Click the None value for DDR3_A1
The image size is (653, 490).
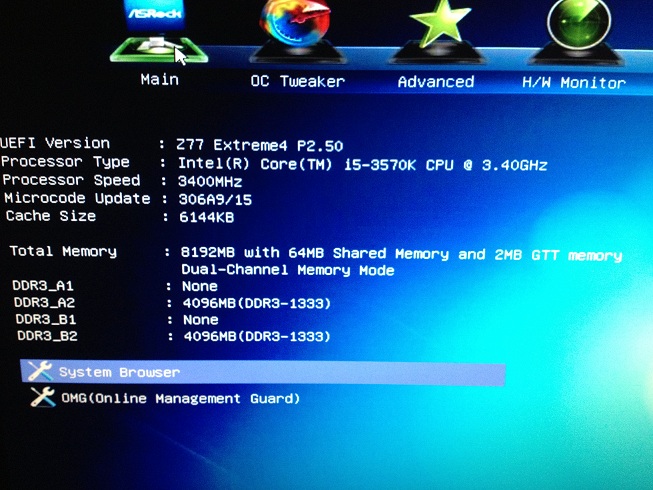200,286
